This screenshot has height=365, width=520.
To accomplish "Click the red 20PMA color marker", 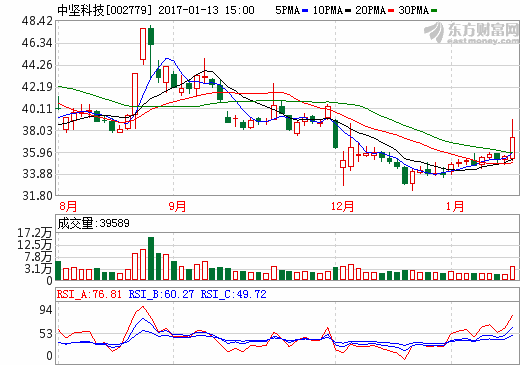I will click(x=391, y=11).
